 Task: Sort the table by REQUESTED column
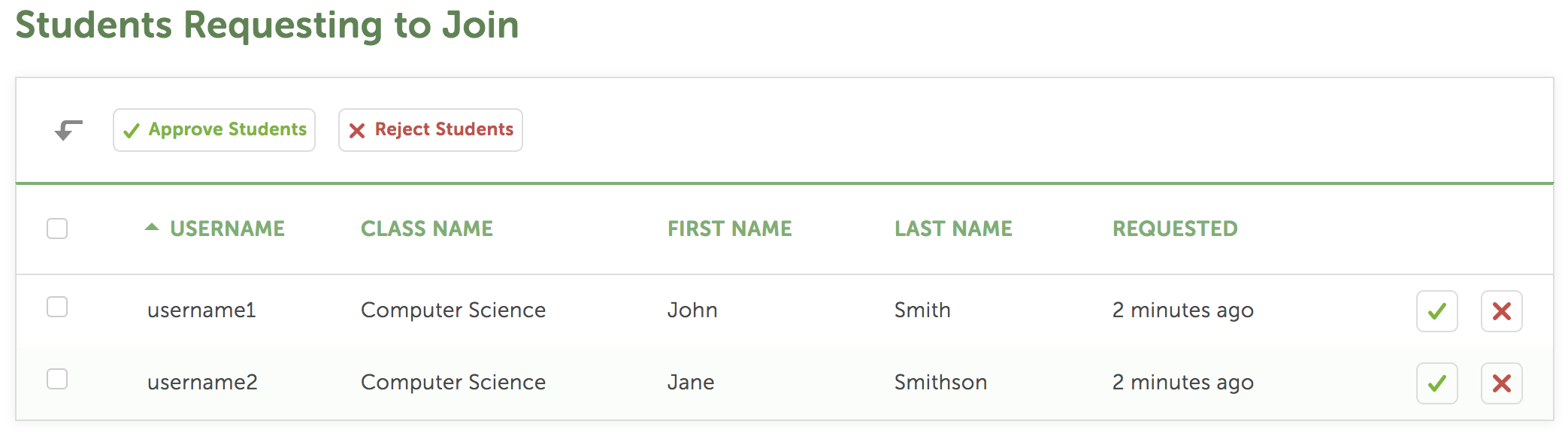coord(1175,229)
